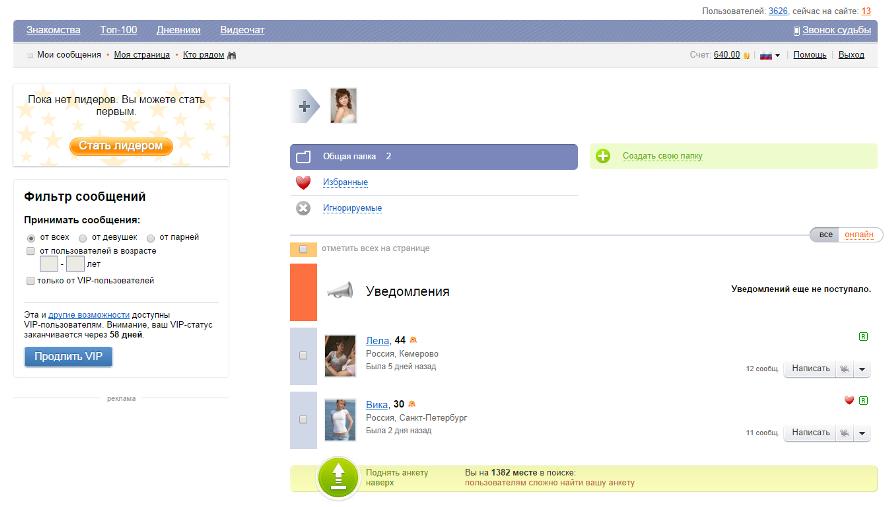Image resolution: width=890 pixels, height=507 pixels.
Task: Check 'отметить всех на странице' box
Action: tap(303, 248)
